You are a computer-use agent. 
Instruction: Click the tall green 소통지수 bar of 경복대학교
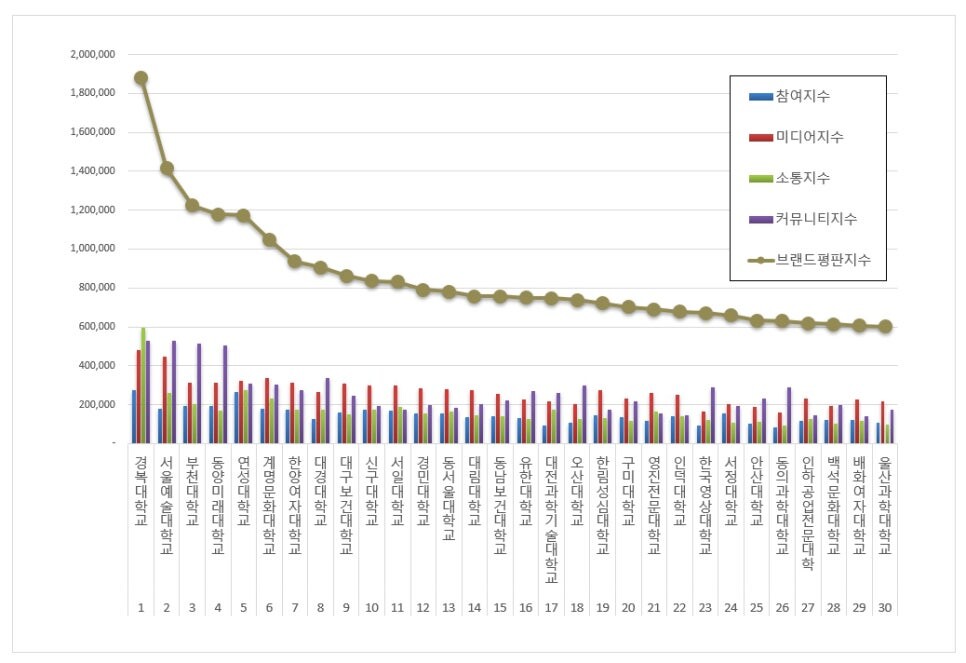(143, 385)
